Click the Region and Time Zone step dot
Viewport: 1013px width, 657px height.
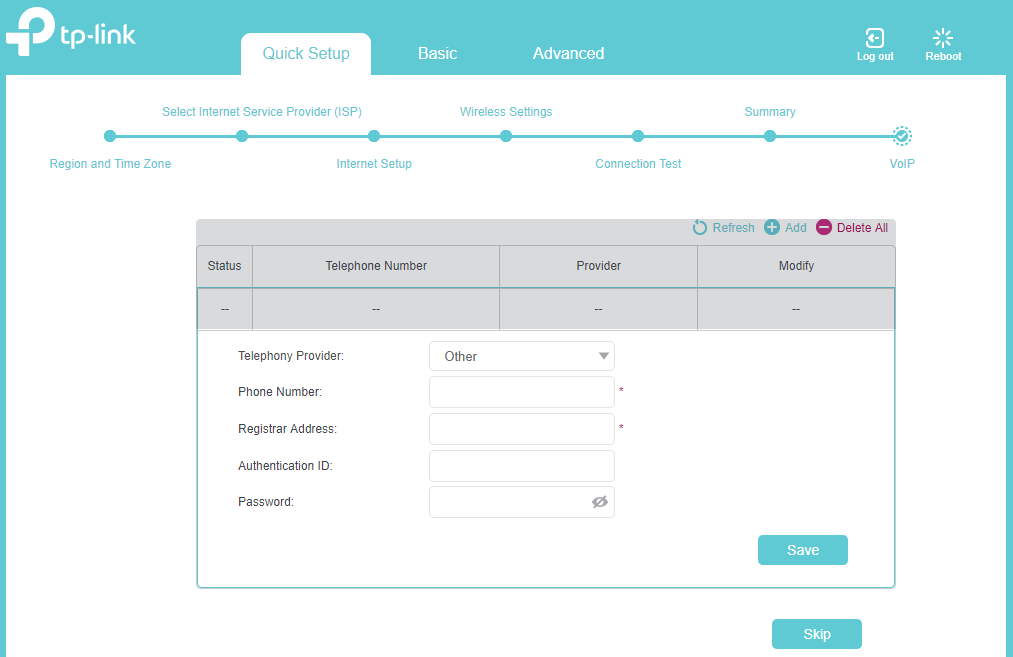tap(110, 136)
